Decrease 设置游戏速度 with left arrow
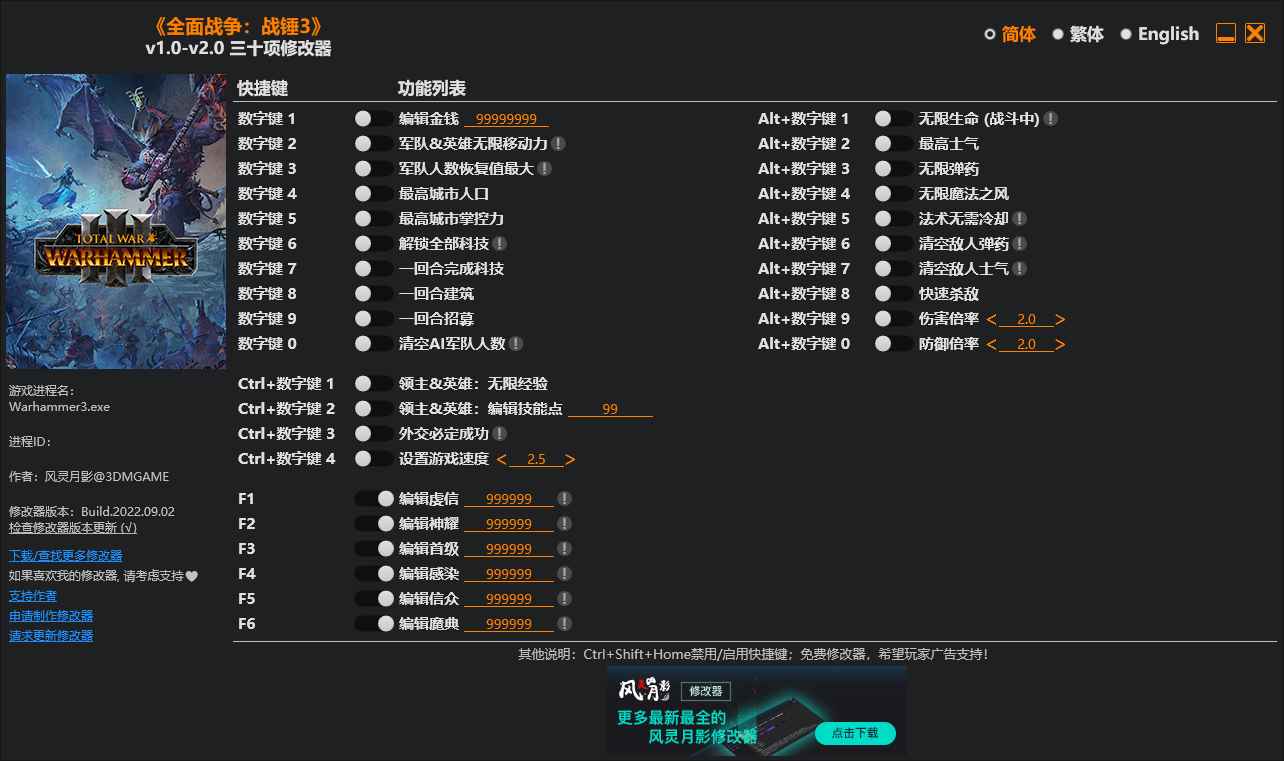1284x761 pixels. (502, 460)
